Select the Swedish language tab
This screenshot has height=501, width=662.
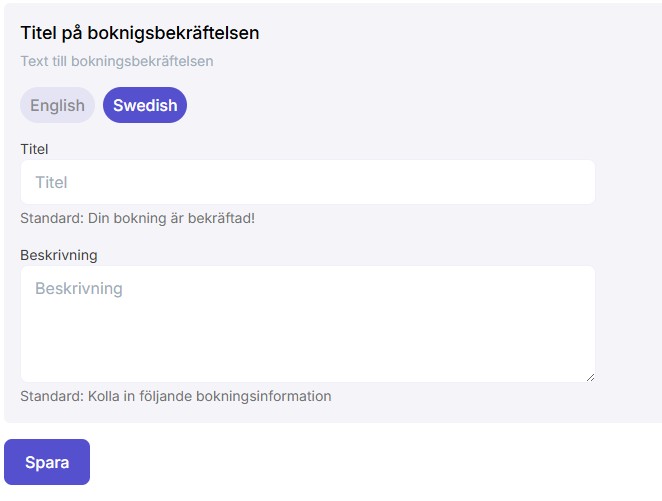click(x=145, y=105)
